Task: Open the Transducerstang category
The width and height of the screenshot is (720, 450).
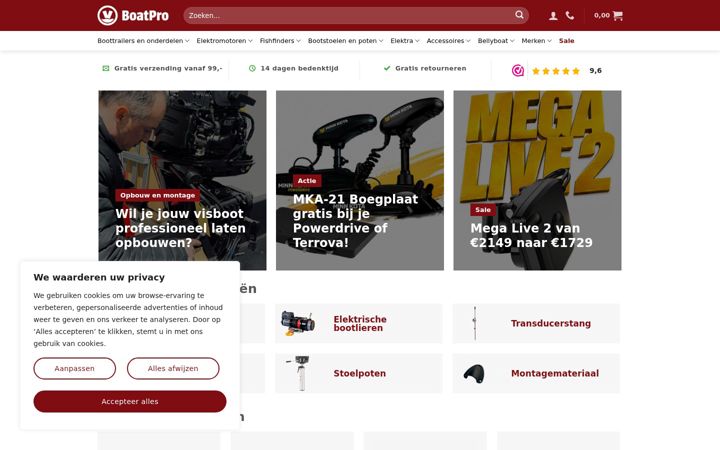Action: pyautogui.click(x=536, y=323)
